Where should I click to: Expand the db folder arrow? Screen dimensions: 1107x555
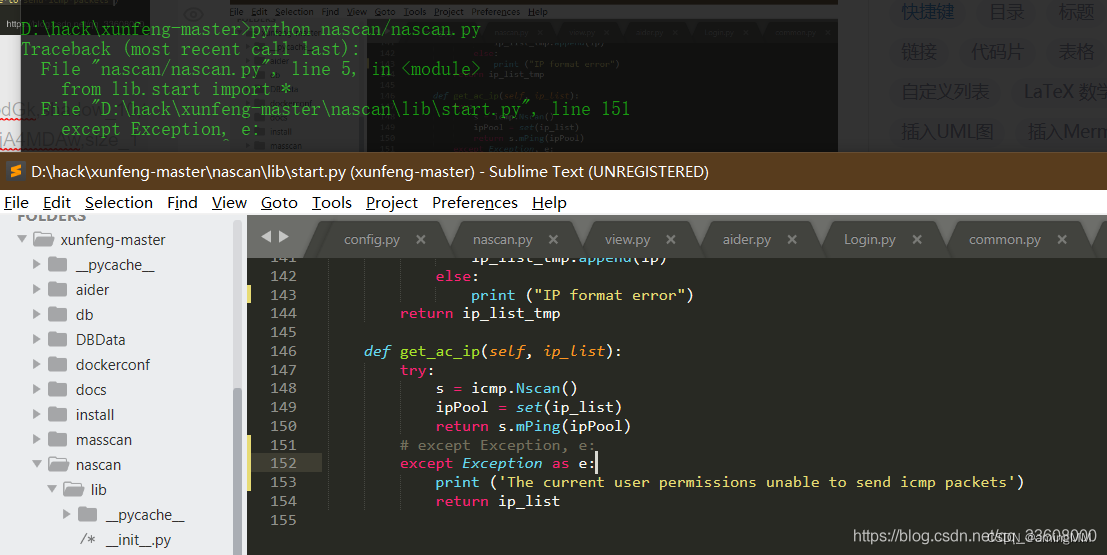pos(37,314)
